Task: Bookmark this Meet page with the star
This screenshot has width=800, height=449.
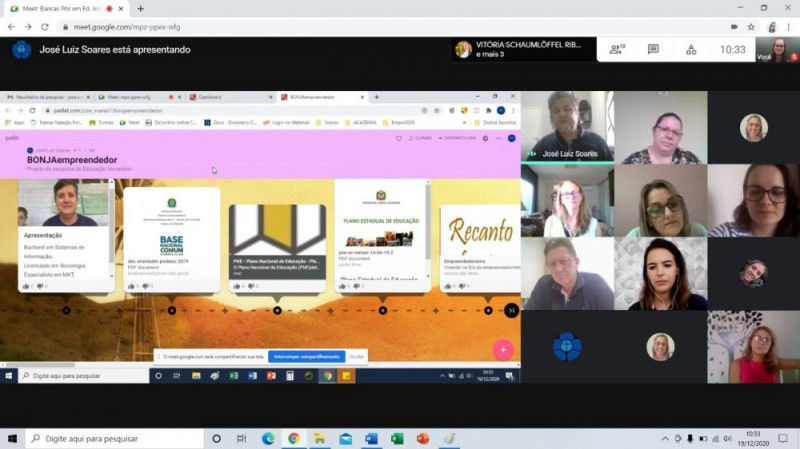Action: pos(751,27)
